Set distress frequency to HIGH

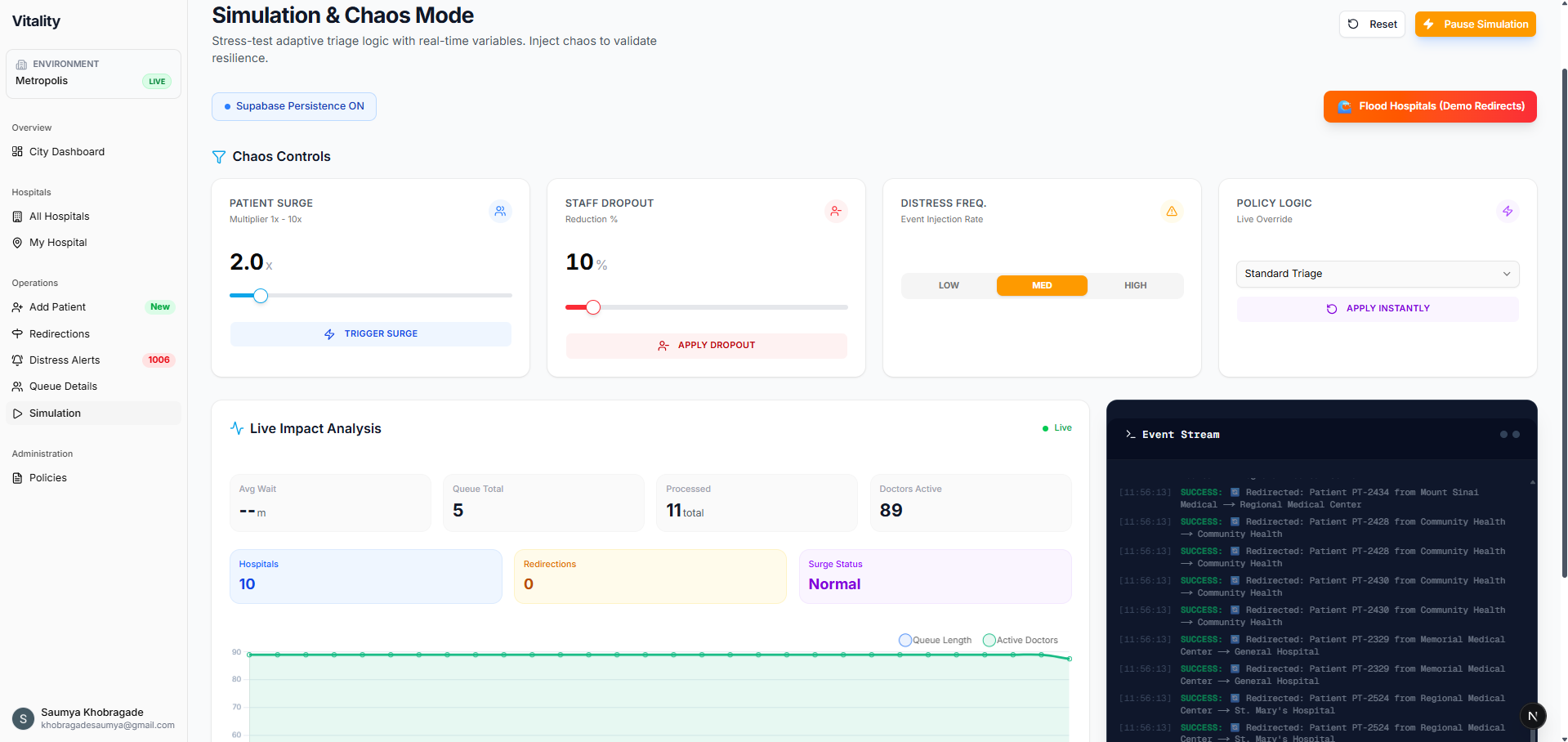click(1135, 286)
